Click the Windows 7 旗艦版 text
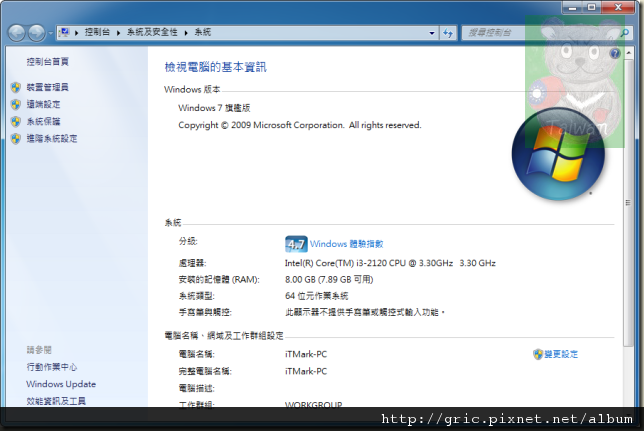This screenshot has height=431, width=644. click(x=214, y=108)
